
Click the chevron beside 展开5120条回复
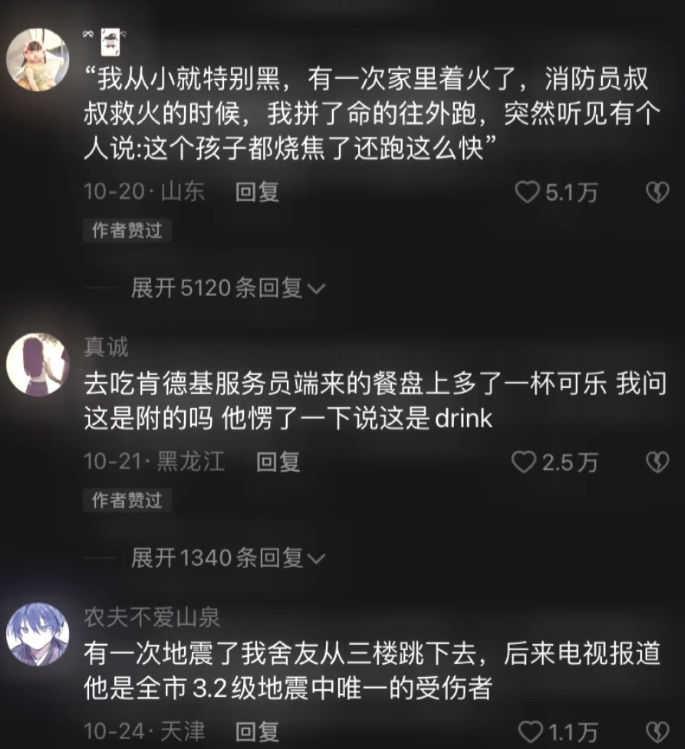click(x=316, y=289)
